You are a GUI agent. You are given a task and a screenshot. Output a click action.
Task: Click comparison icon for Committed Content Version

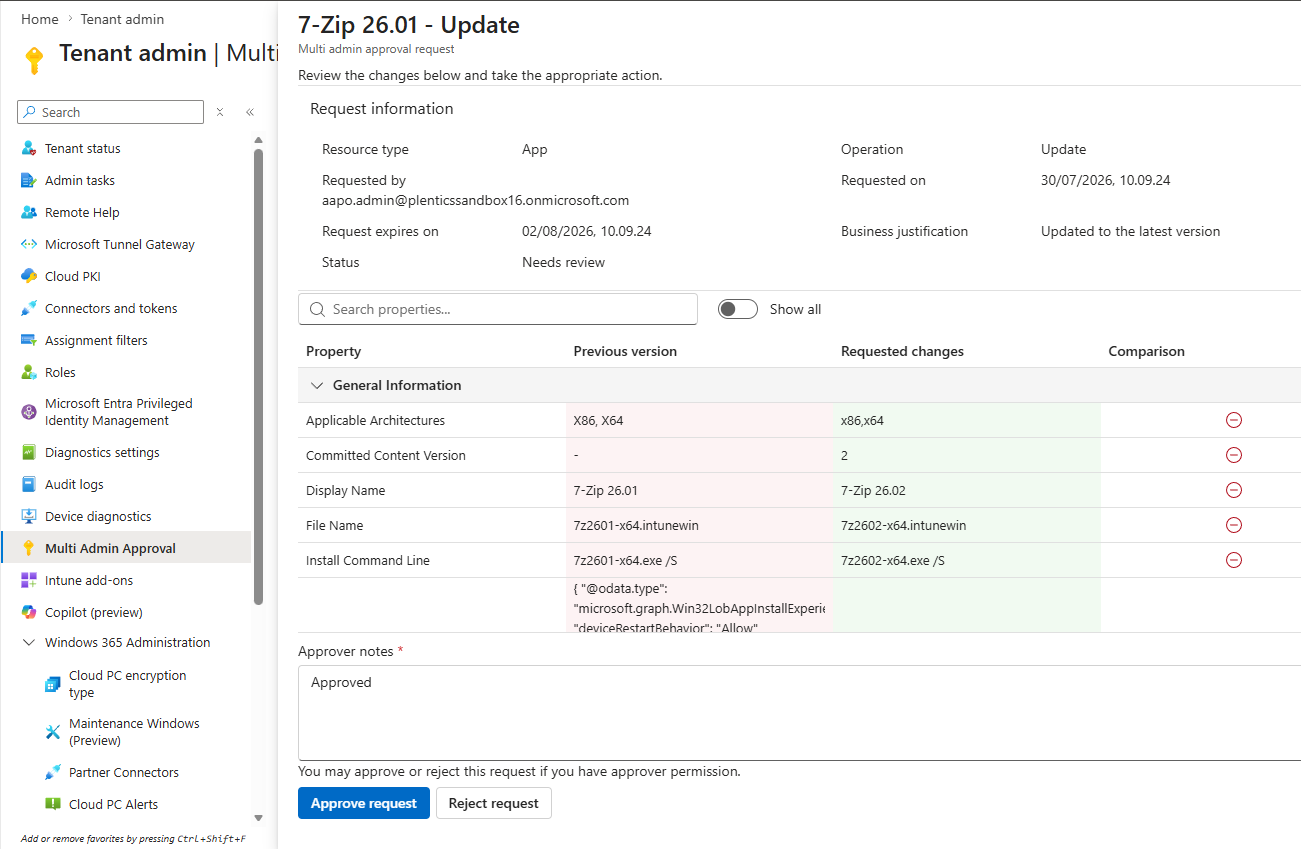(1234, 455)
